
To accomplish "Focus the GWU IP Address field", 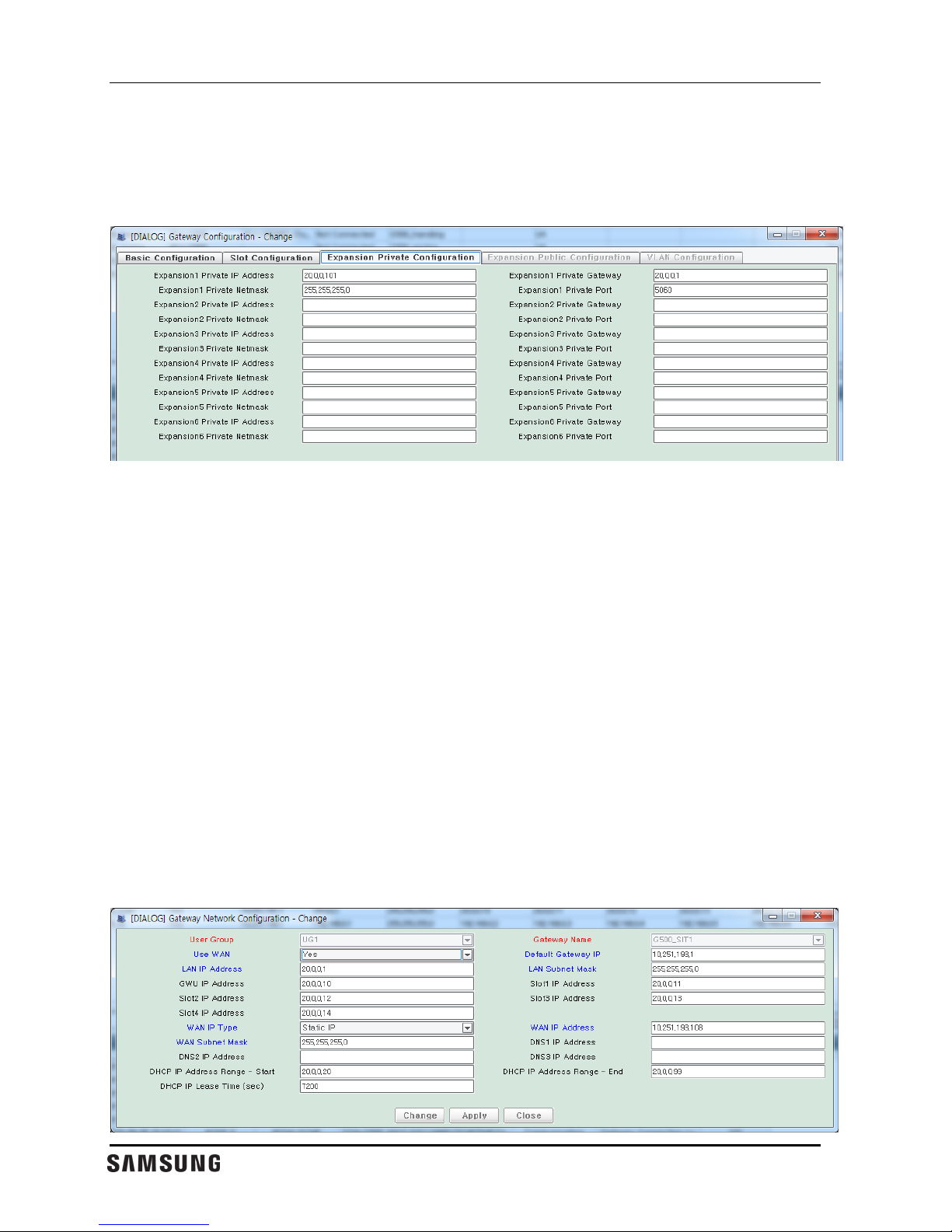I will (x=387, y=984).
